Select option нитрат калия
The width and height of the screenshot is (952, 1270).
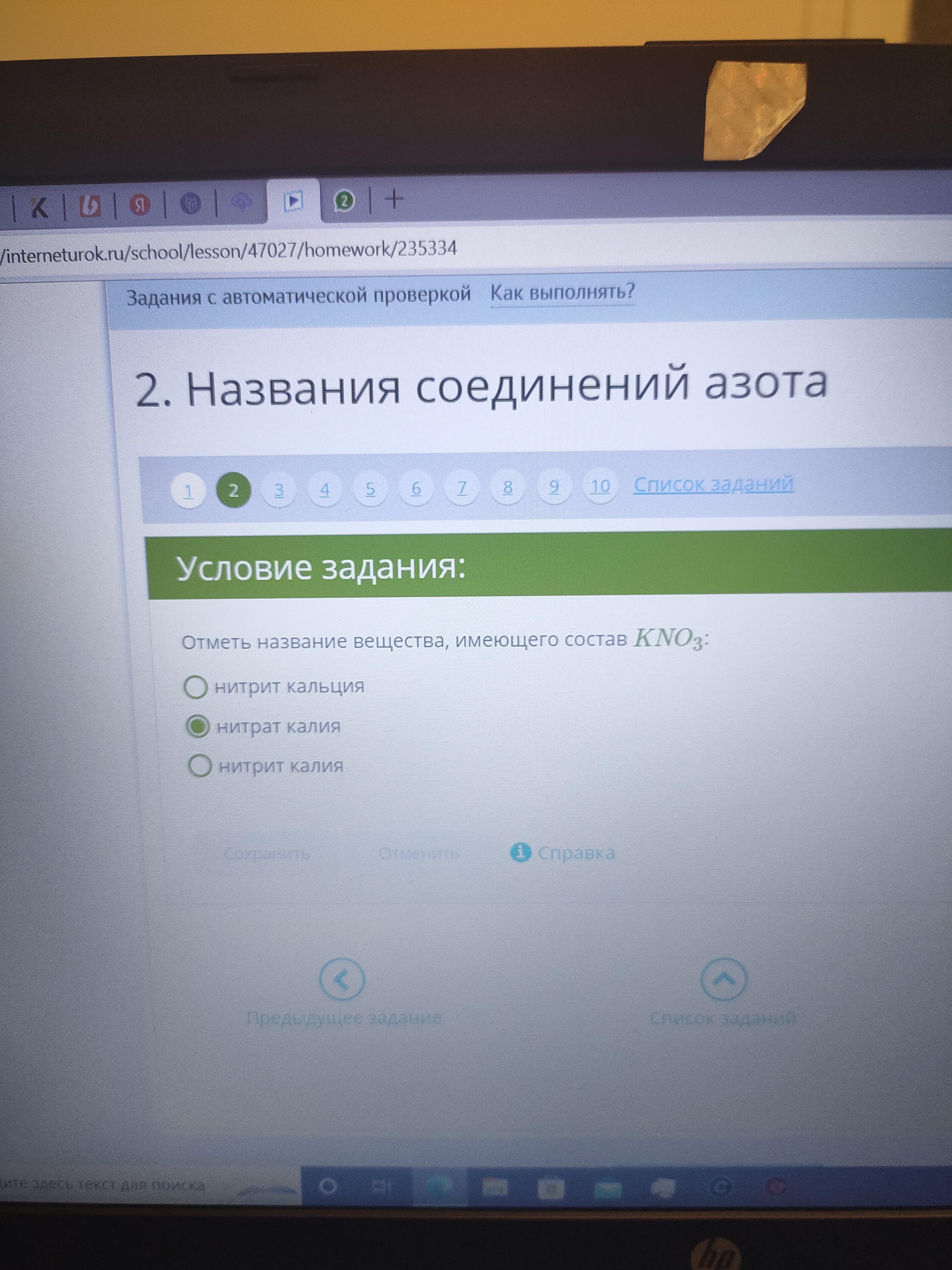198,727
